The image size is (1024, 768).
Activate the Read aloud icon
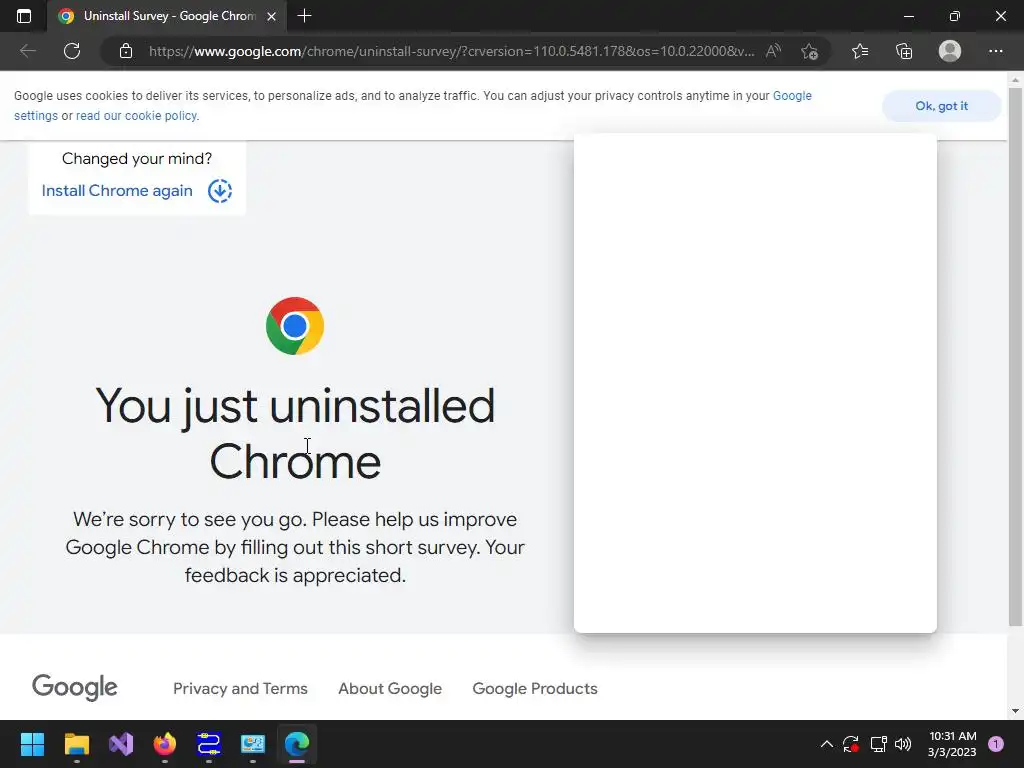tap(773, 51)
